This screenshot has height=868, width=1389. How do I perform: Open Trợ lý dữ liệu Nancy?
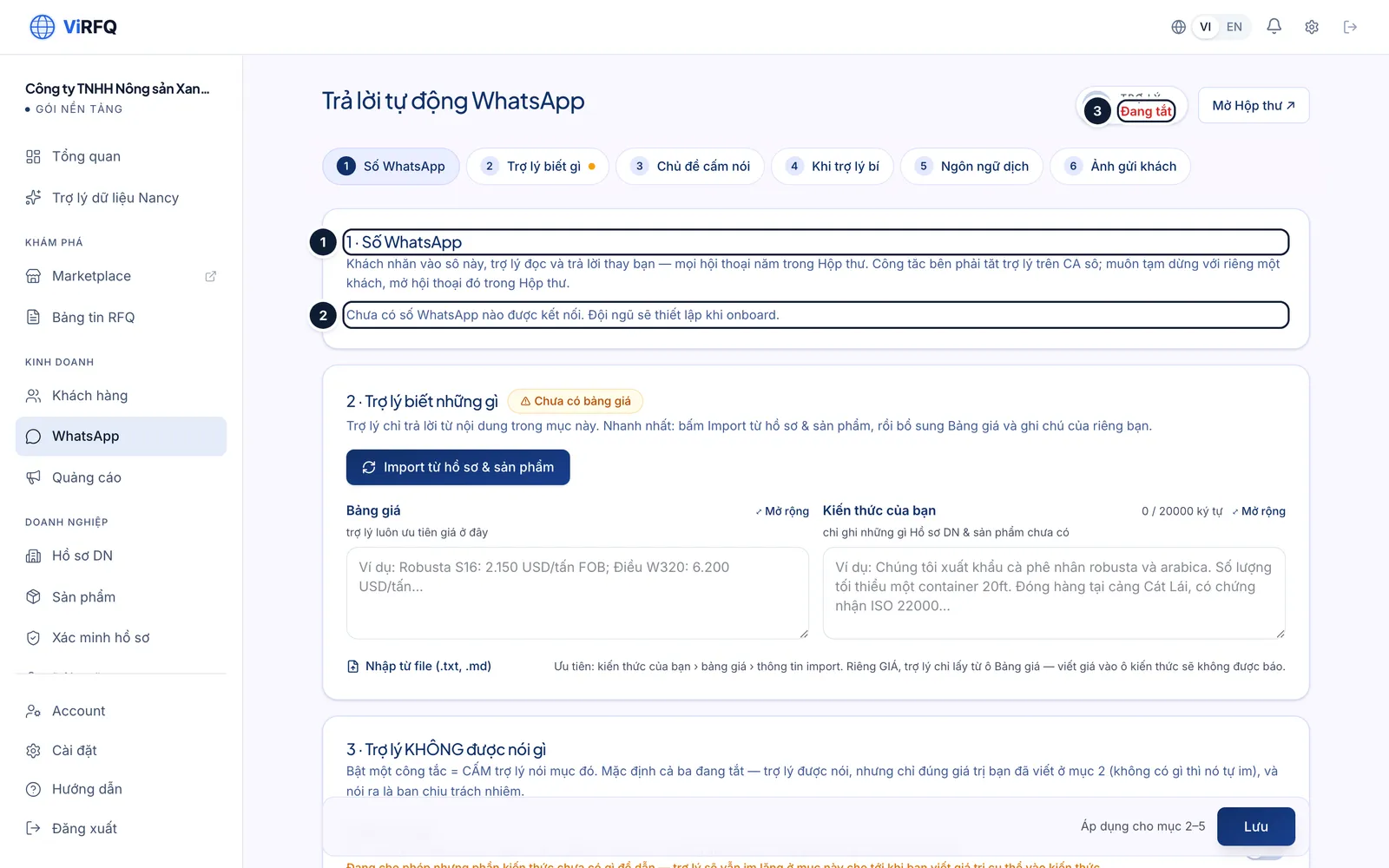coord(121,198)
